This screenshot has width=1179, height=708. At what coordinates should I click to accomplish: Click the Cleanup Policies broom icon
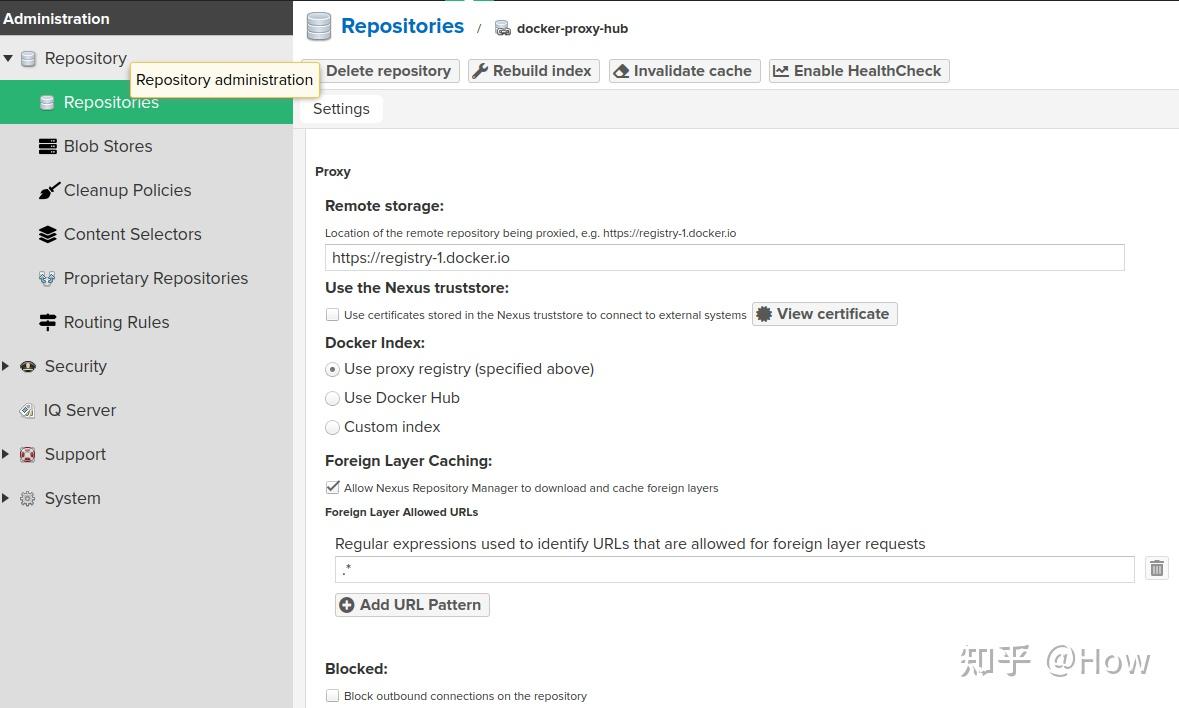click(48, 191)
